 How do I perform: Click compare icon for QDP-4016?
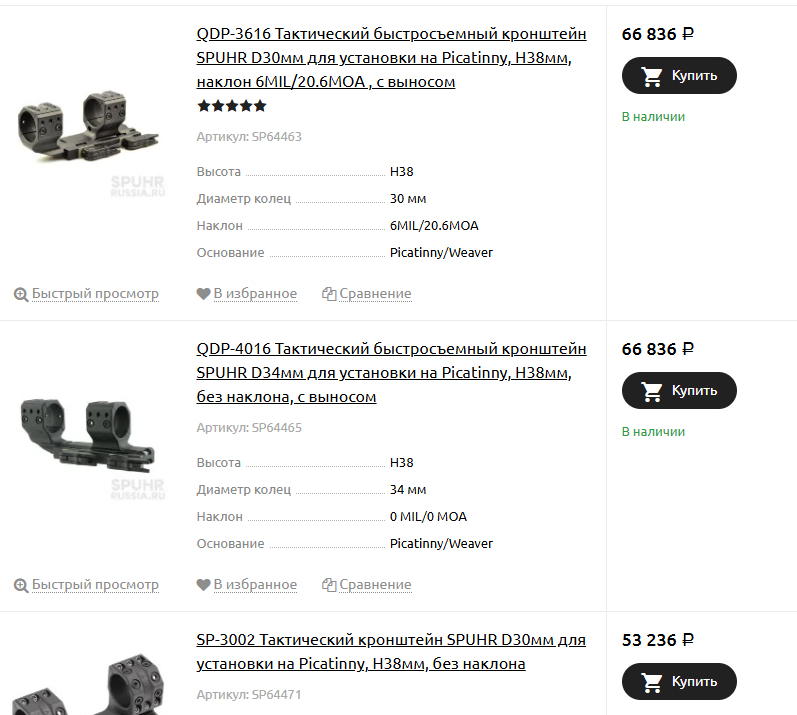(329, 585)
